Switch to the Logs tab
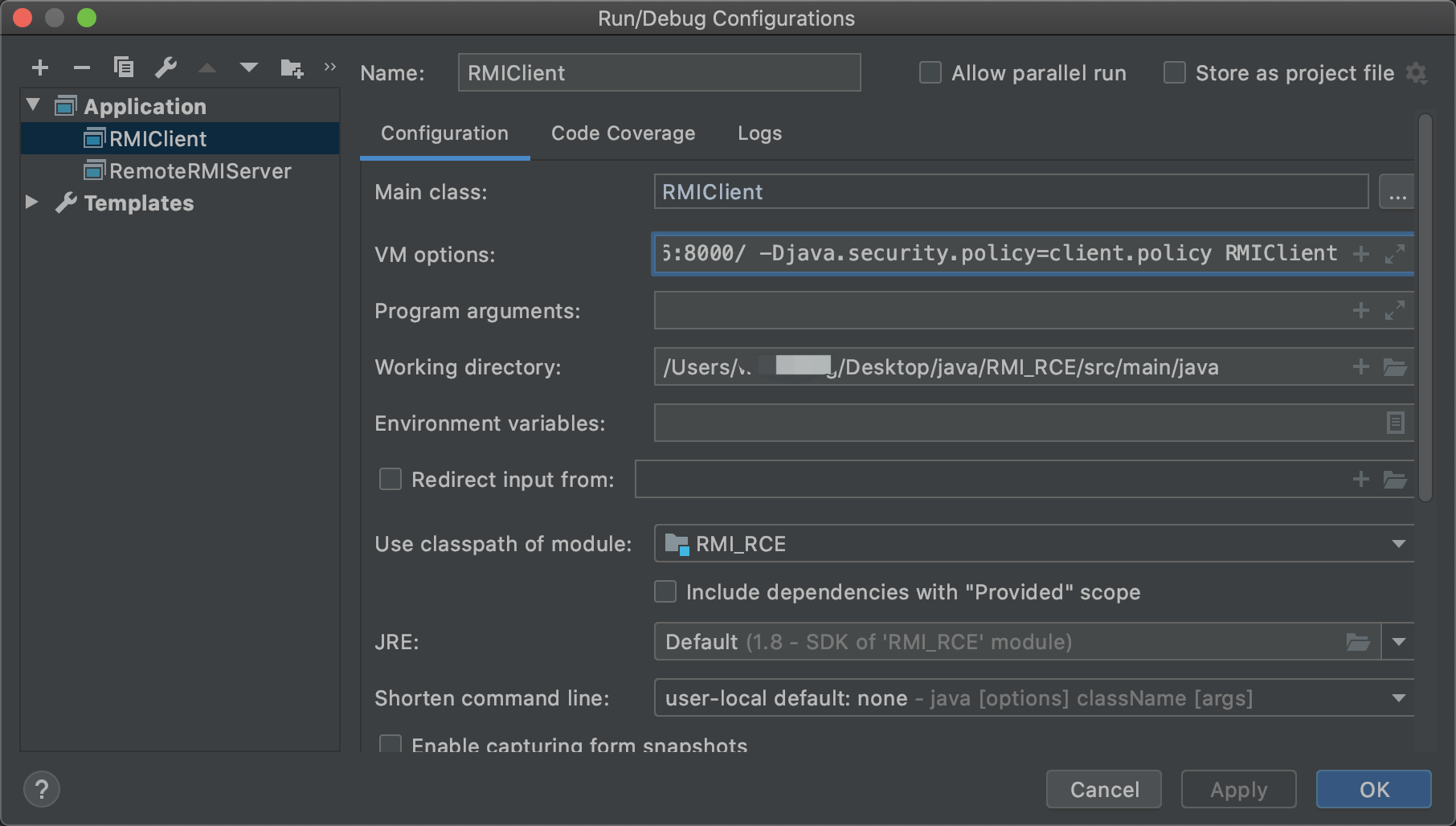 pos(759,133)
